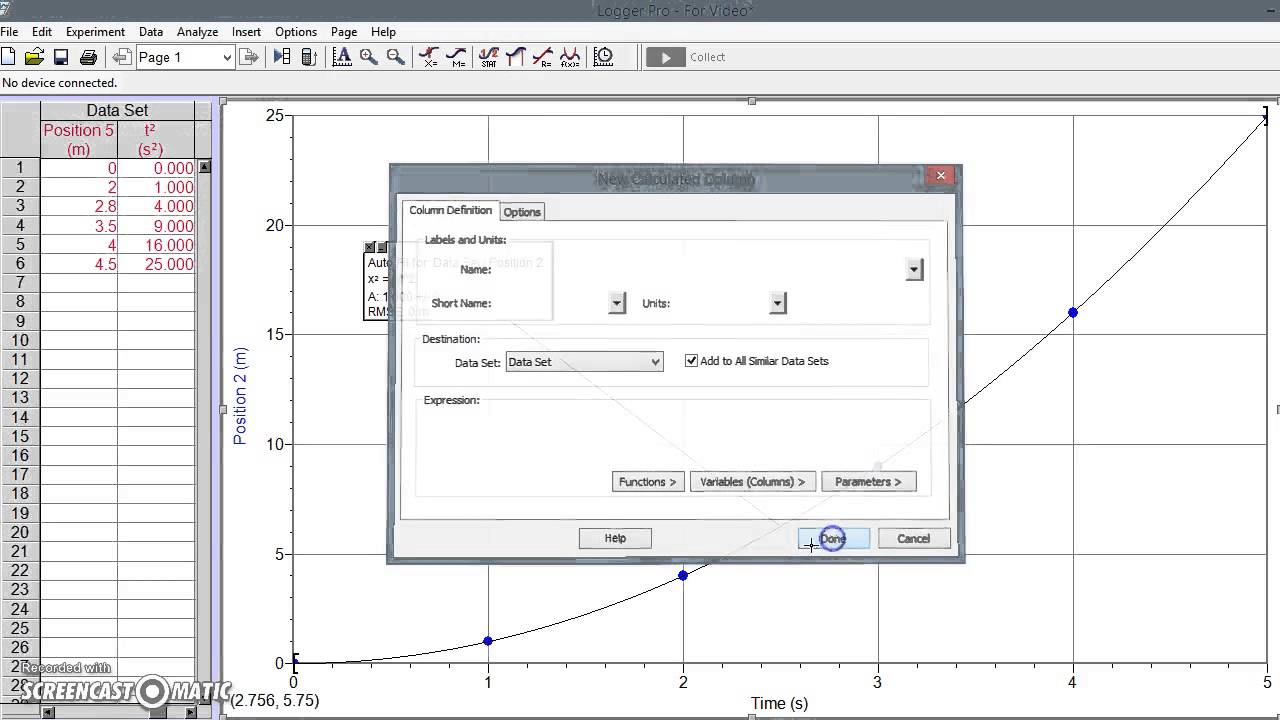Open the Variables (Columns) list
This screenshot has width=1280, height=720.
(753, 482)
